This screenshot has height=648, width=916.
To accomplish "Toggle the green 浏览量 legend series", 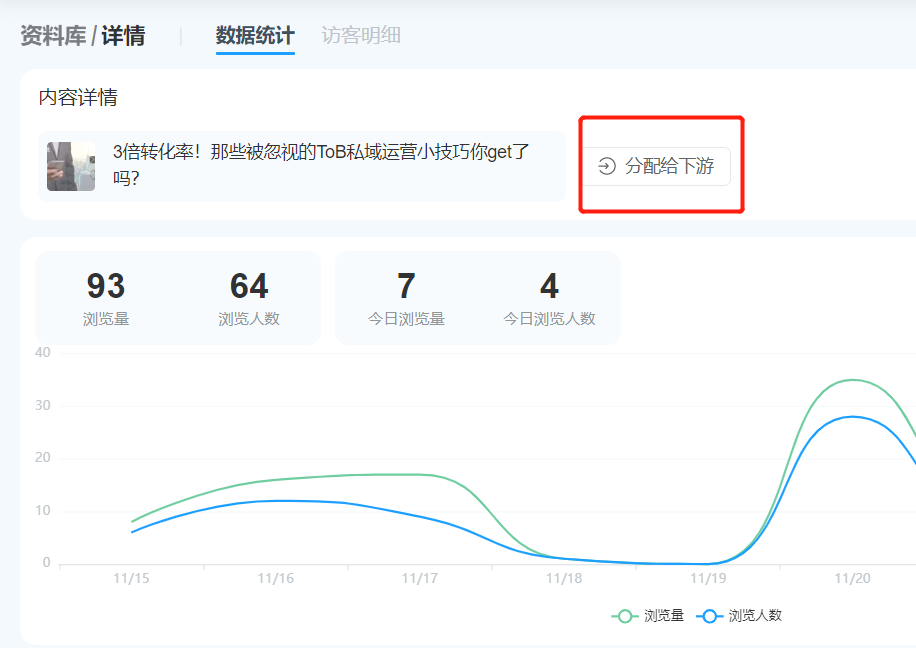I will (x=647, y=616).
